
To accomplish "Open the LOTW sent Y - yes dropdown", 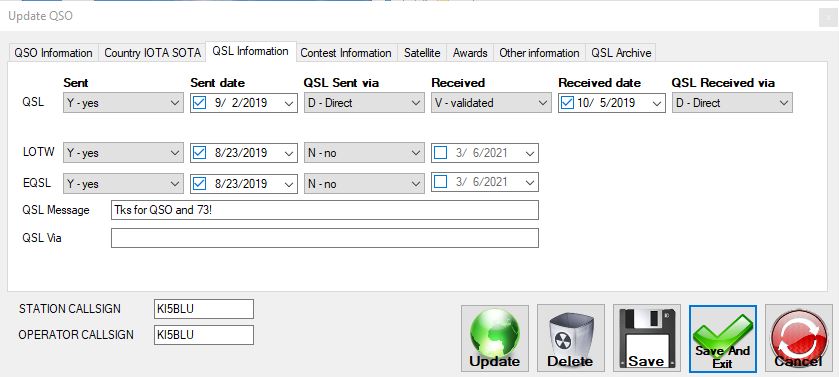I will pyautogui.click(x=123, y=153).
